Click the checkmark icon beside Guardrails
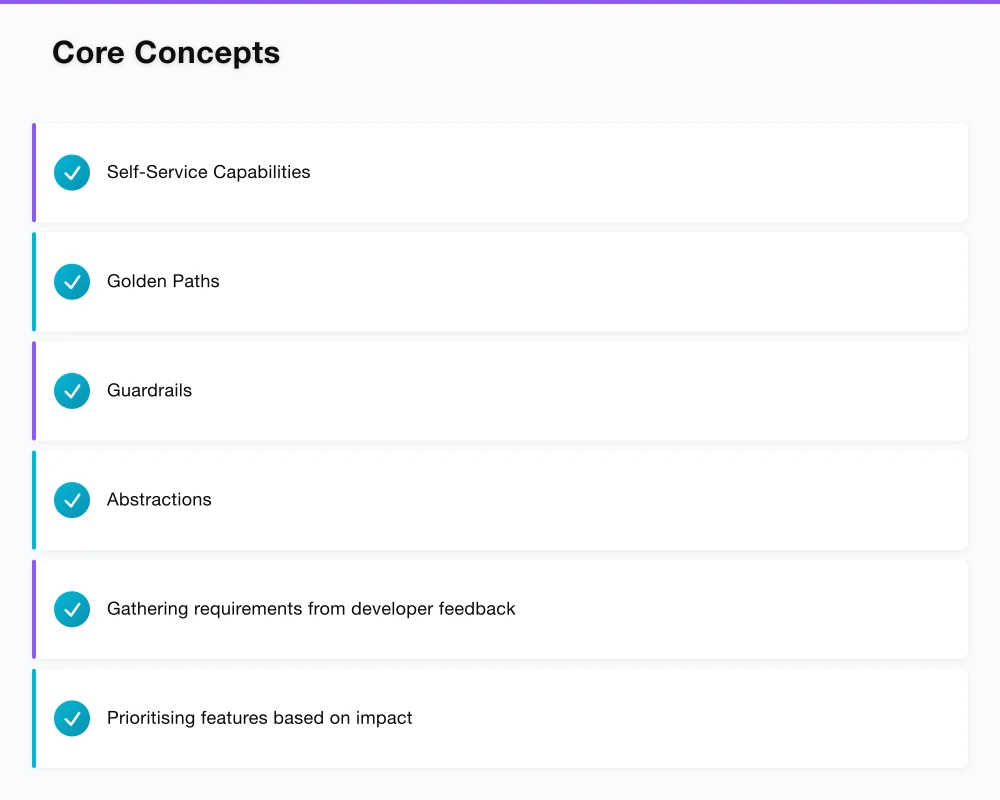This screenshot has height=800, width=1000. [x=71, y=391]
